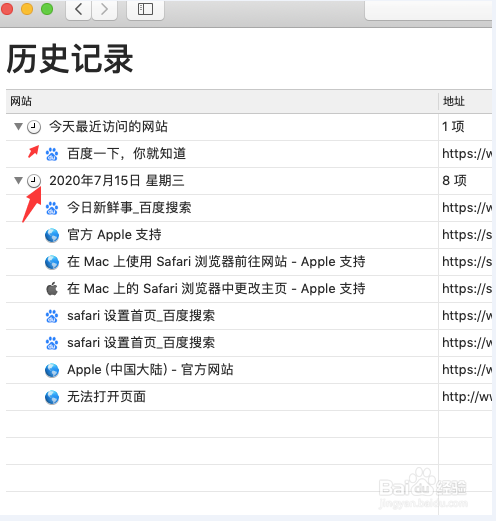Click the green zoom window button
This screenshot has width=496, height=521.
[47, 9]
